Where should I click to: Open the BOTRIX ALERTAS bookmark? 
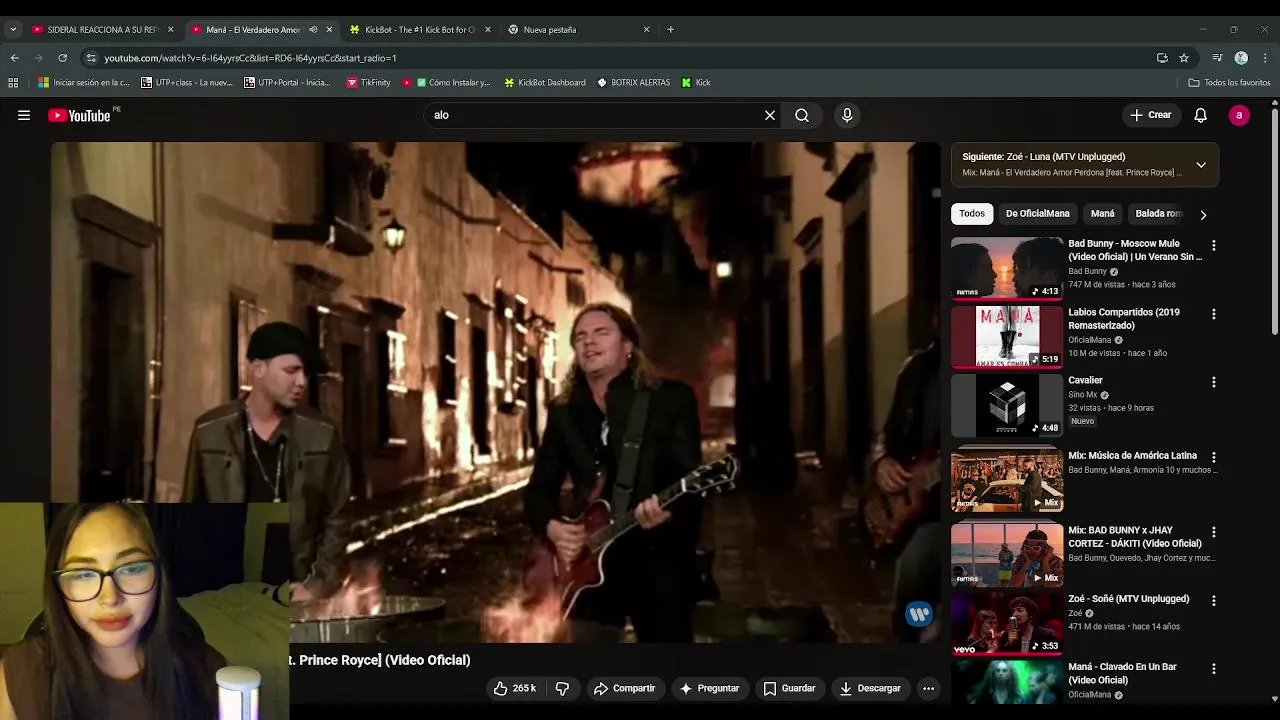click(633, 82)
